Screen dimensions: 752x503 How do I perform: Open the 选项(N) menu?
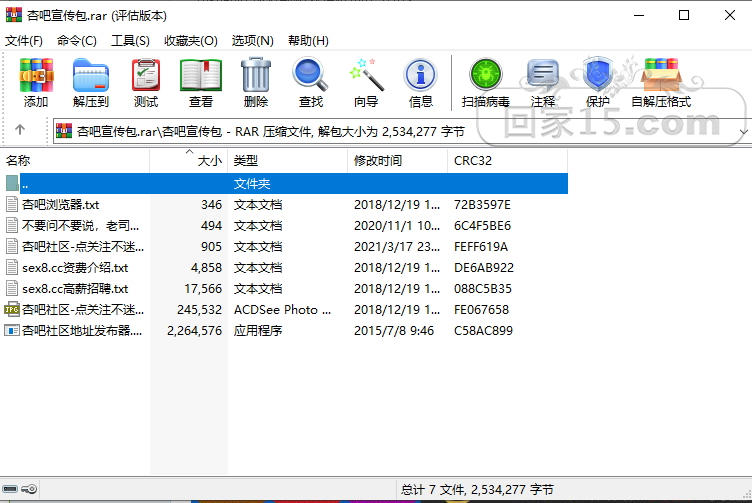[252, 41]
